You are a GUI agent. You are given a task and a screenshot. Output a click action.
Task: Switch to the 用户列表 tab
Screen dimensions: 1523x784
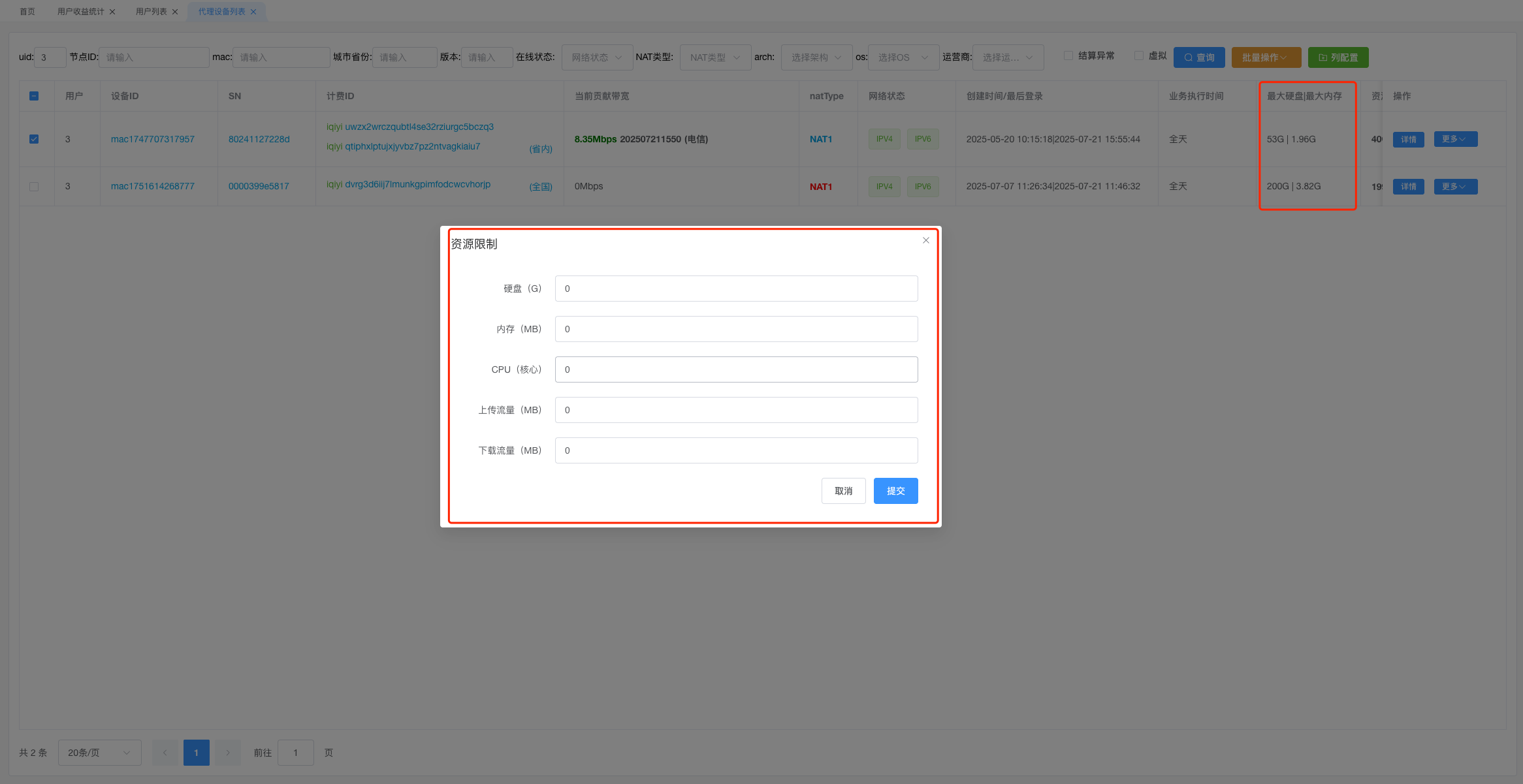(151, 12)
